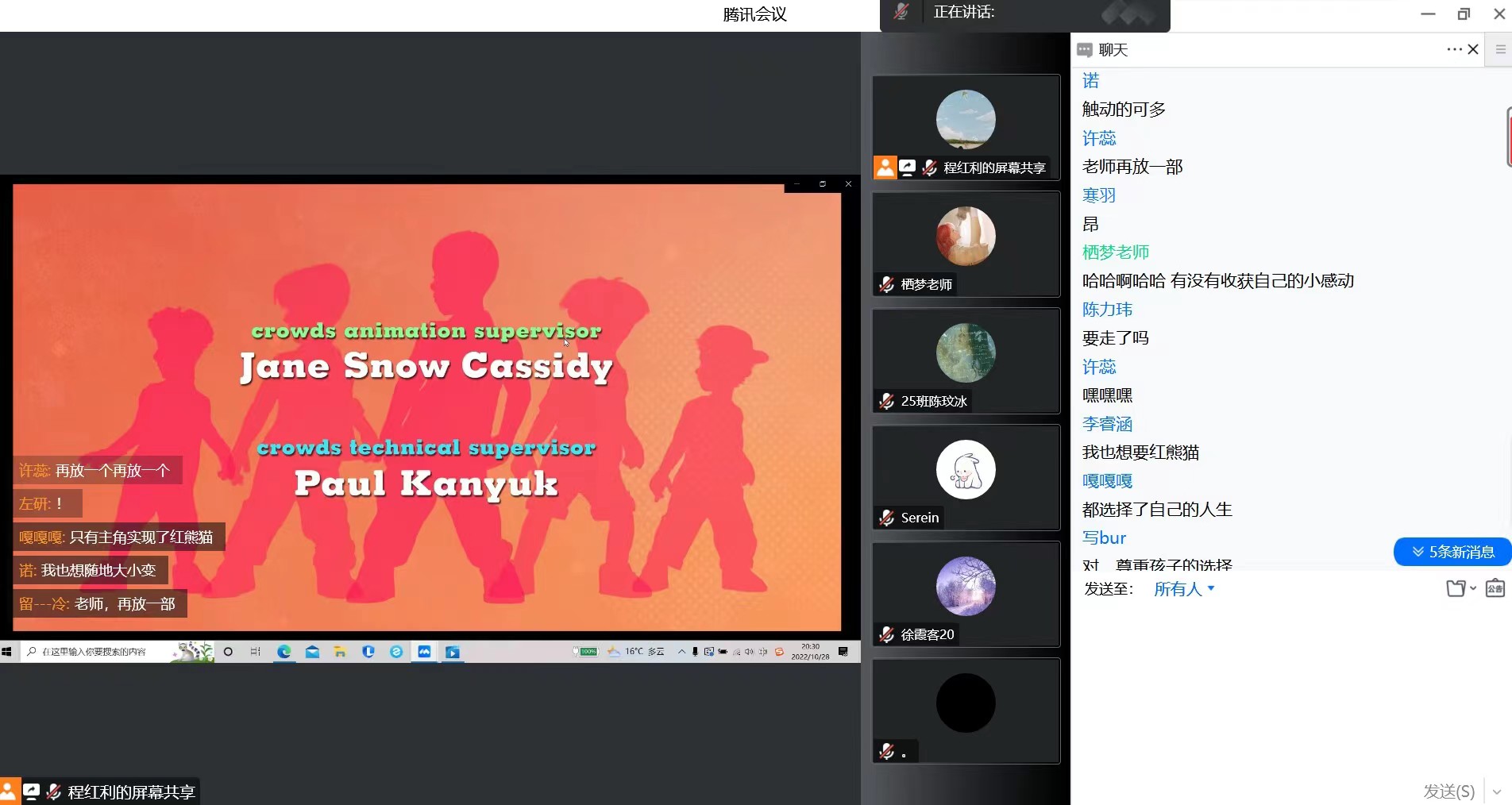The image size is (1512, 805).
Task: Jump to the 5条新消息 new messages
Action: [1452, 552]
